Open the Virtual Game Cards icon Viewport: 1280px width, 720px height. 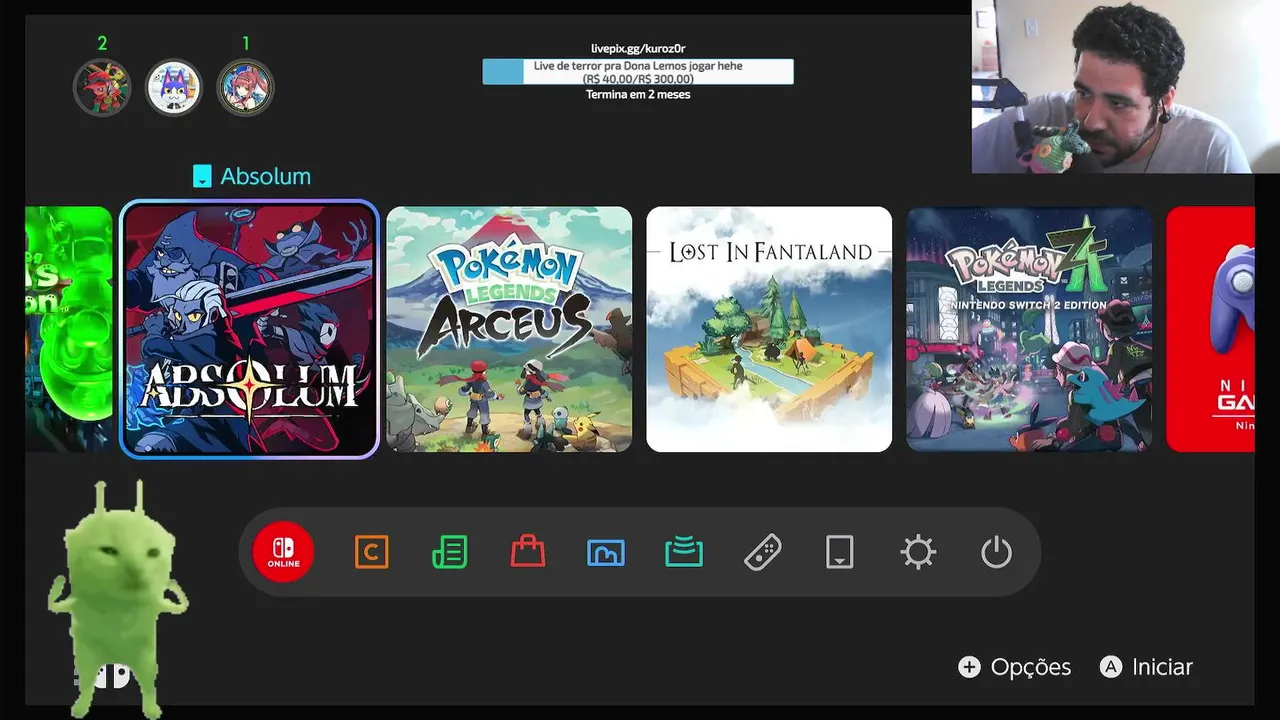click(x=839, y=552)
